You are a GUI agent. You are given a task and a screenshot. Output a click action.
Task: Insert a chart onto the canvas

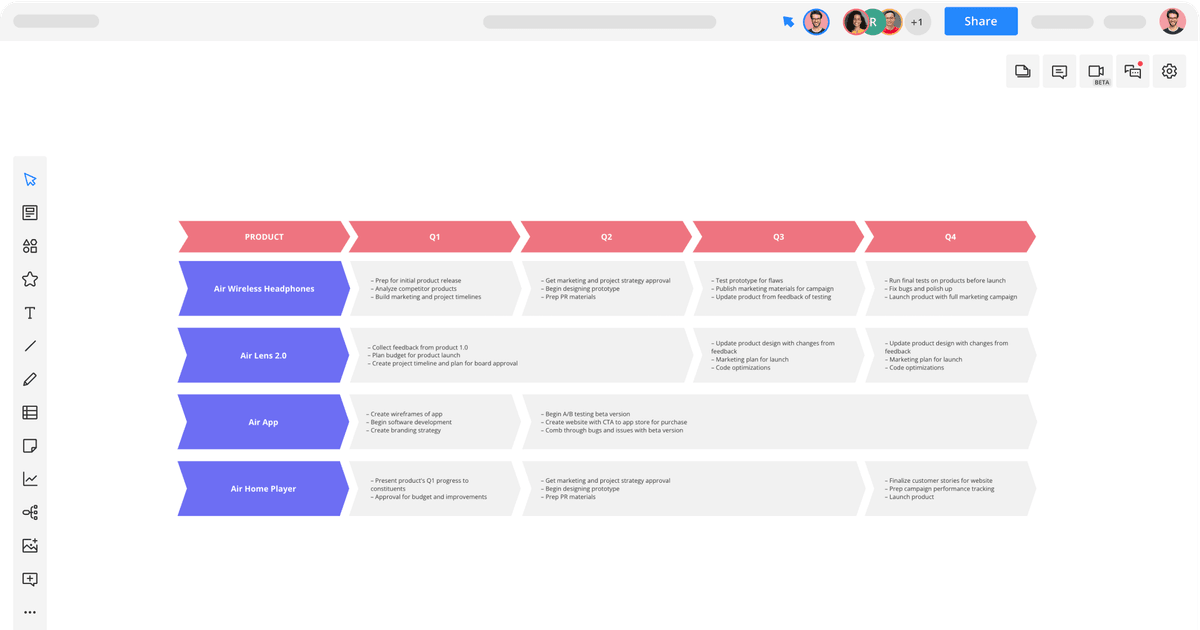[x=30, y=478]
